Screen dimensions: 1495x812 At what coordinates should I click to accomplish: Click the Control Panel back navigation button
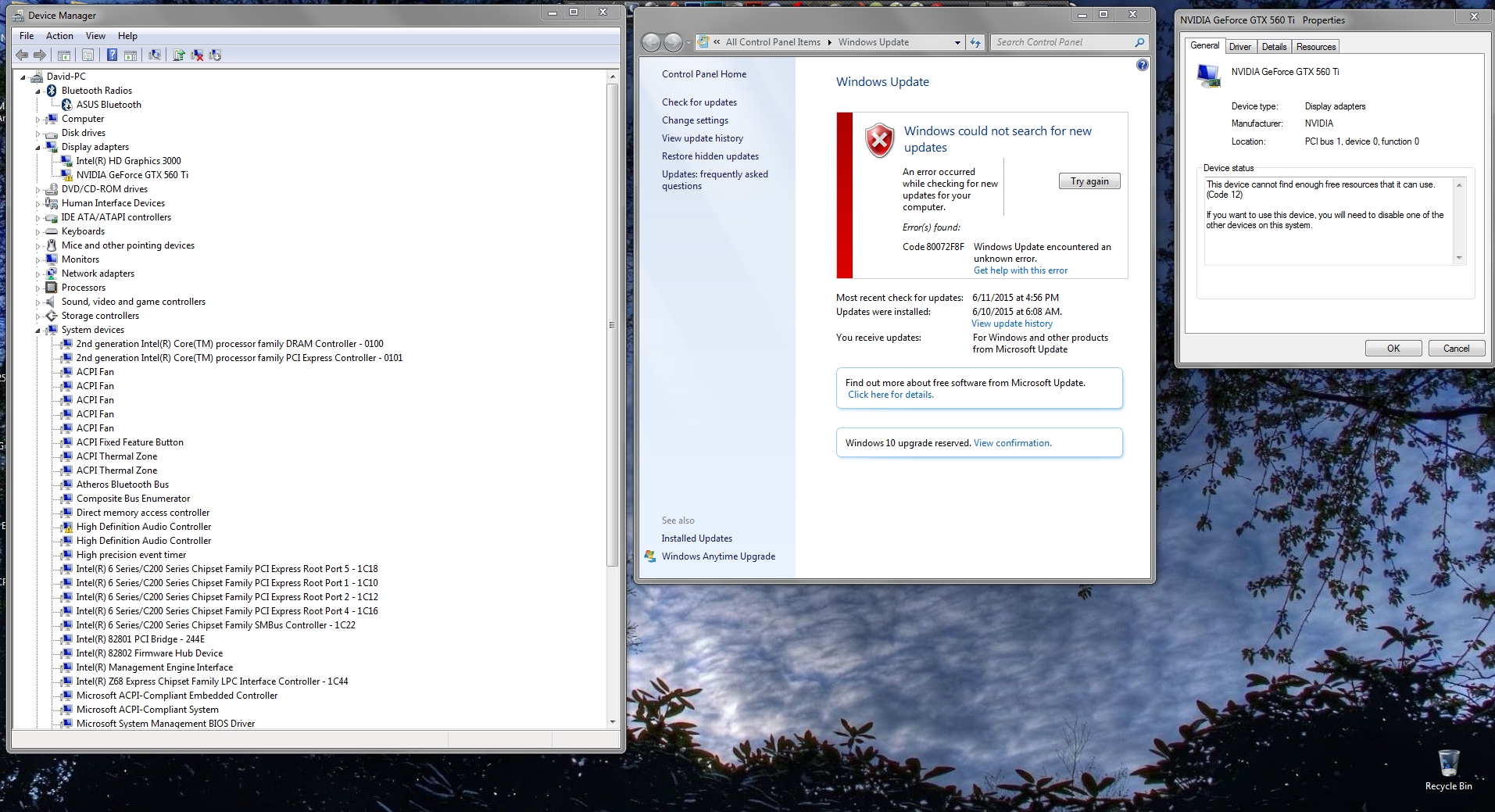651,42
